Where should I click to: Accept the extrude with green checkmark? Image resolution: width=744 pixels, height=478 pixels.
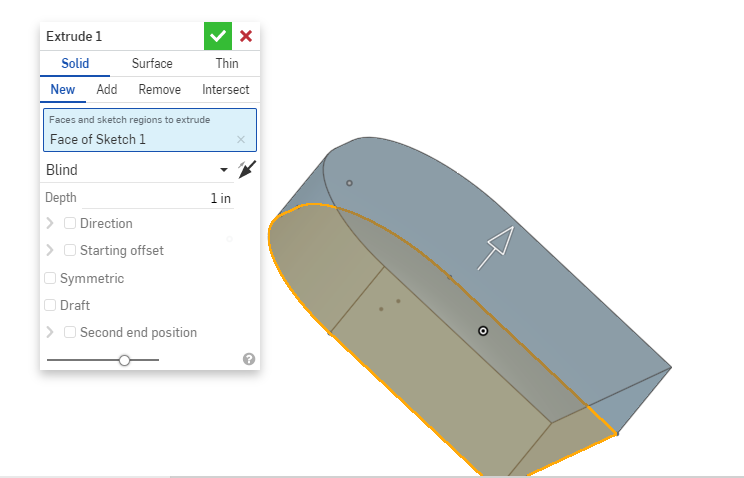coord(218,36)
